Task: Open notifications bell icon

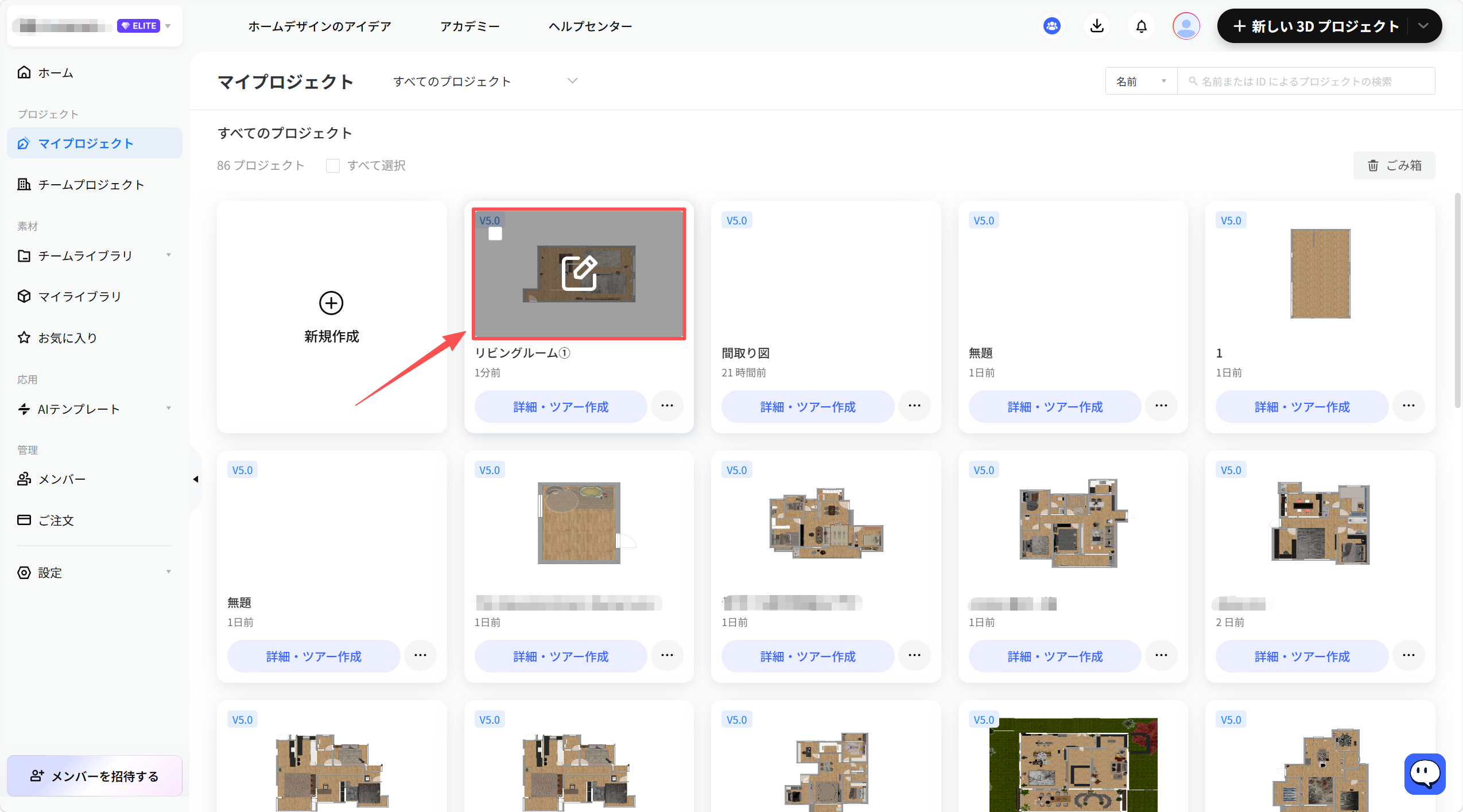Action: tap(1141, 26)
